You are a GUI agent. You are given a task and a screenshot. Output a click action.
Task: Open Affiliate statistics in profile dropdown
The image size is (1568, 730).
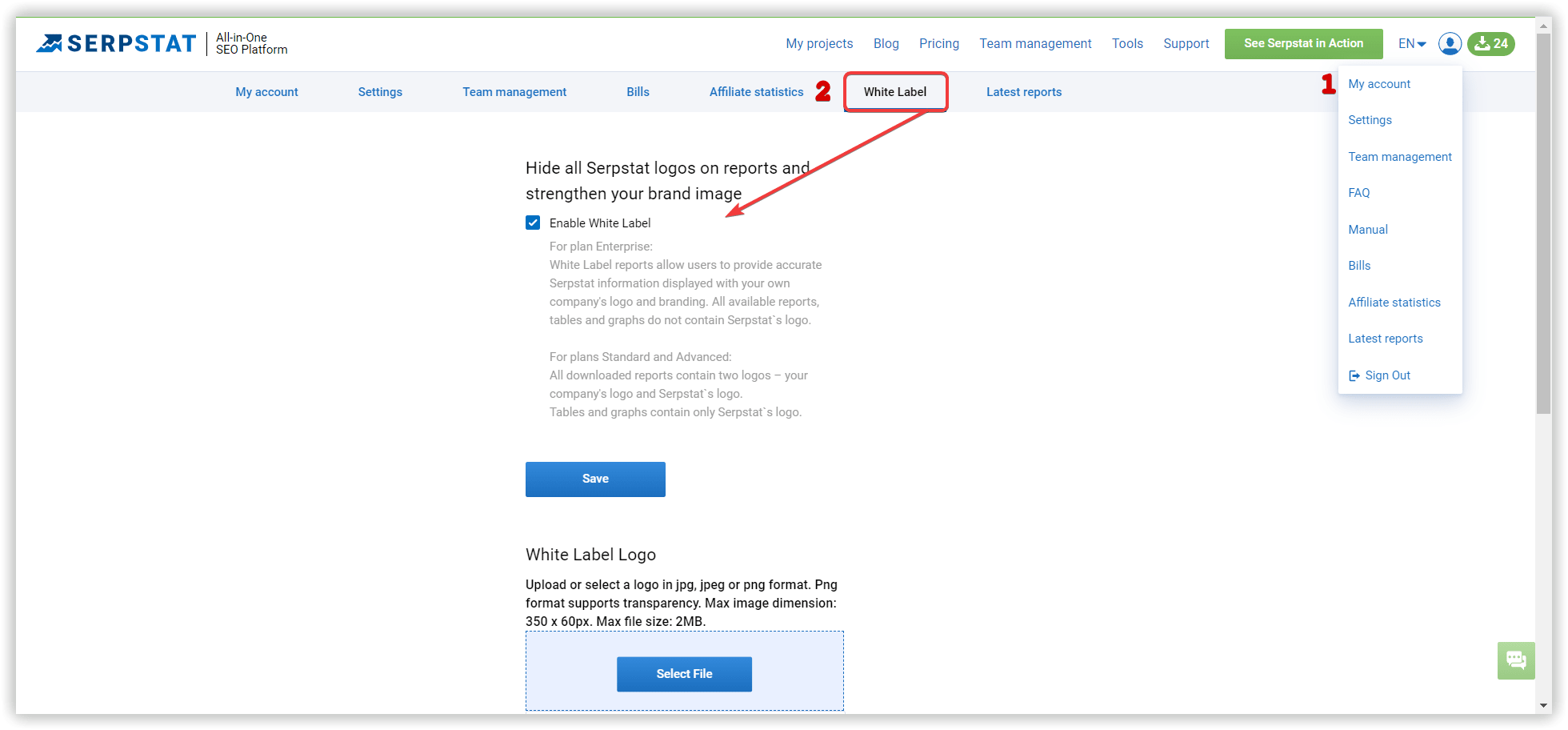point(1394,303)
